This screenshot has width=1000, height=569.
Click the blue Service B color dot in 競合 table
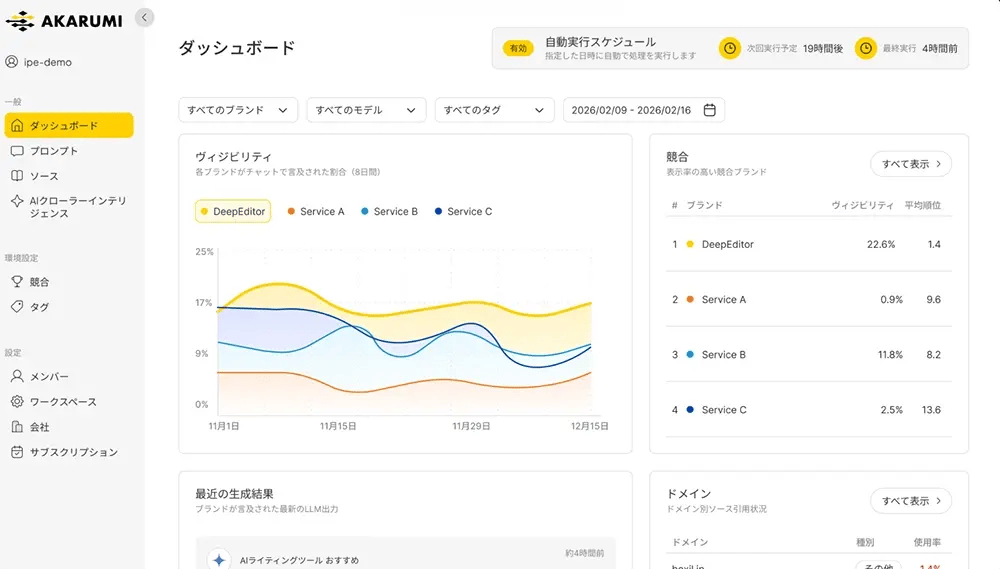tap(690, 355)
